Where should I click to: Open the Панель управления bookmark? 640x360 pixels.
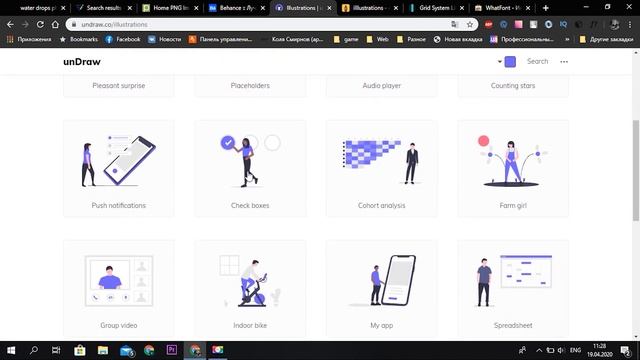221,39
